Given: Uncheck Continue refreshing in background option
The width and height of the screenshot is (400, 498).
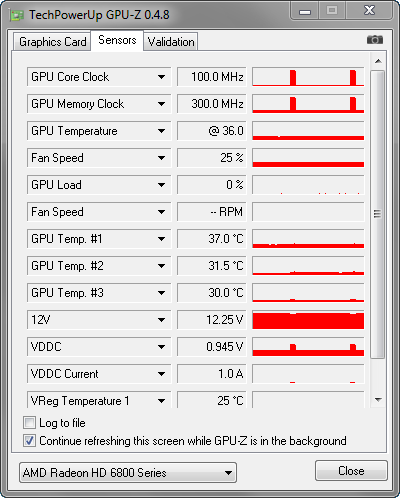Looking at the screenshot, I should tap(29, 441).
